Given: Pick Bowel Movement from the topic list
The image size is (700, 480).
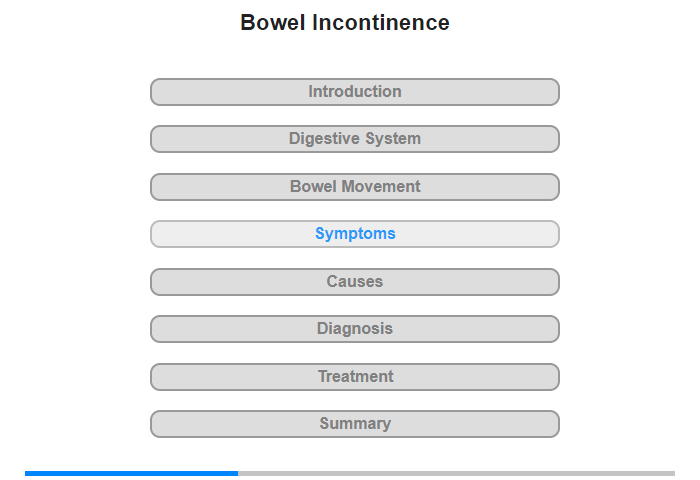Looking at the screenshot, I should (x=354, y=187).
